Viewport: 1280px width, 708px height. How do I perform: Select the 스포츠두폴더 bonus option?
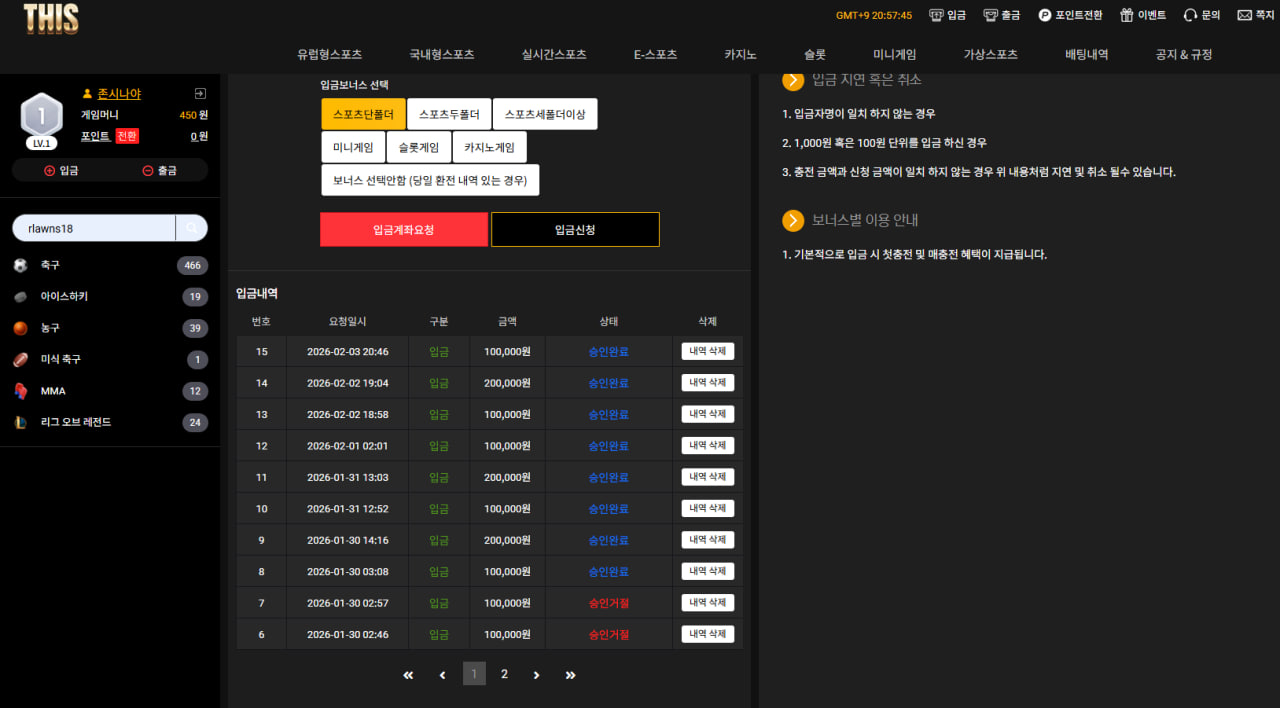pyautogui.click(x=449, y=114)
